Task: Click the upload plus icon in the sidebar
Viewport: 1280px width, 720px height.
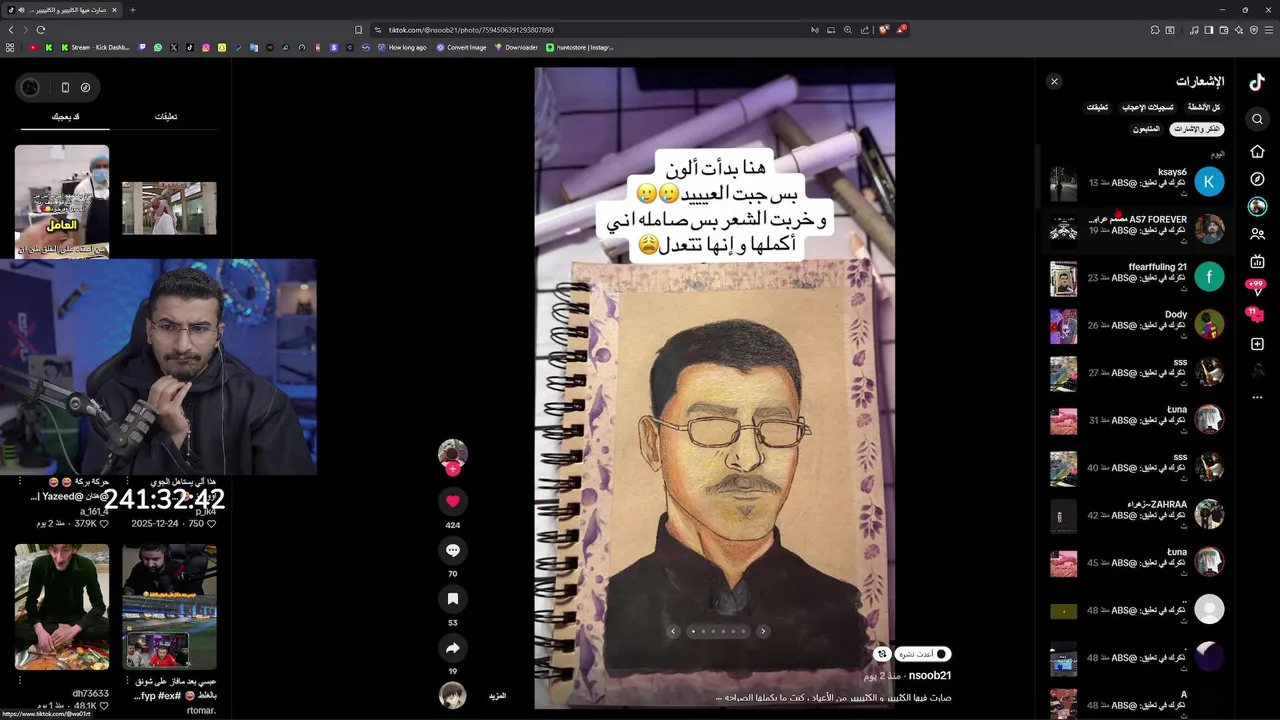Action: (x=1257, y=344)
